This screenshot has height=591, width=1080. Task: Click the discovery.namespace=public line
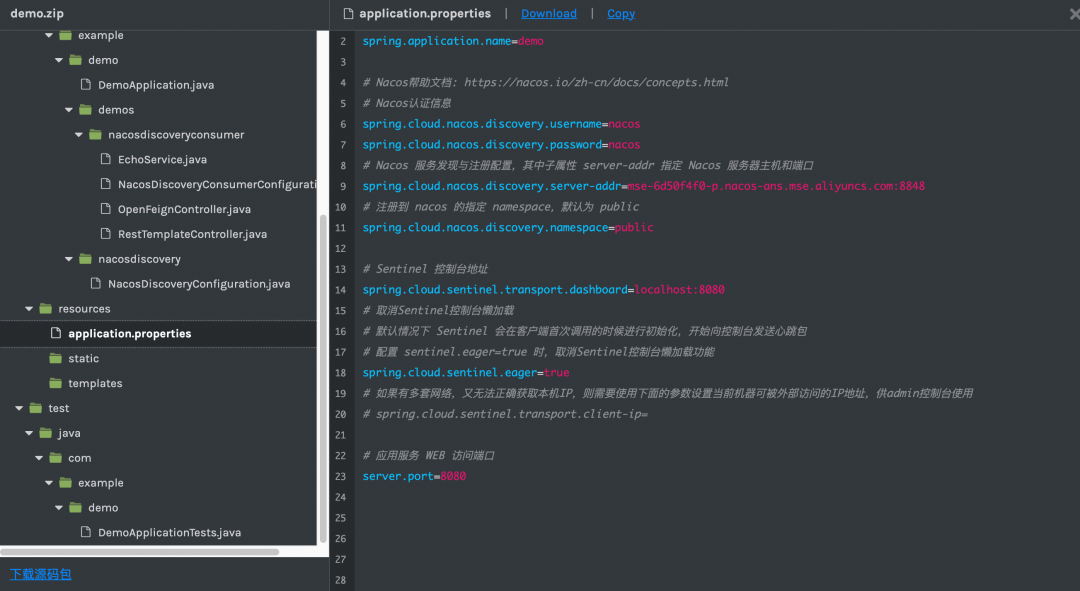pos(508,227)
